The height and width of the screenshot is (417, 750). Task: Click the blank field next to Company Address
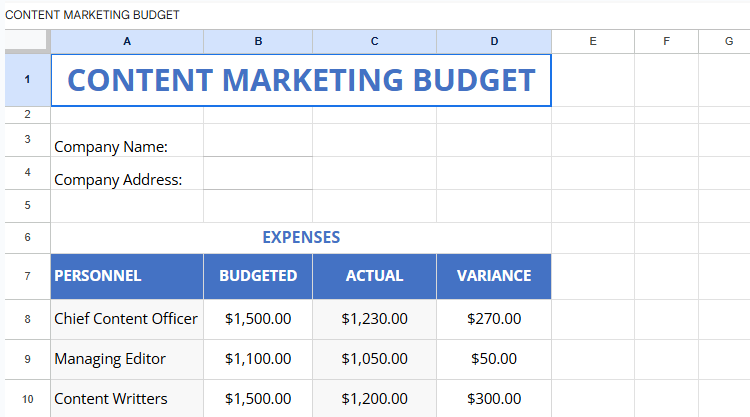click(258, 179)
